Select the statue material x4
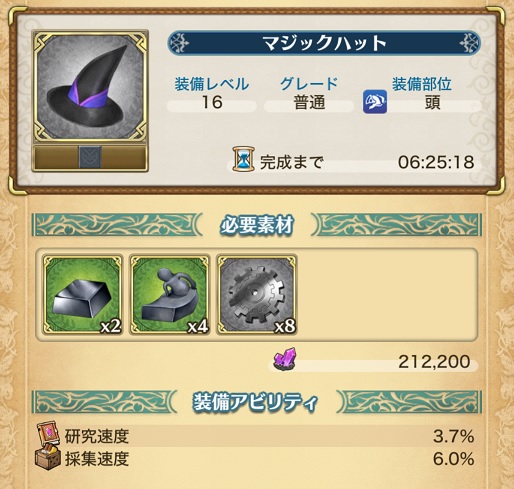This screenshot has width=514, height=489. [x=170, y=295]
